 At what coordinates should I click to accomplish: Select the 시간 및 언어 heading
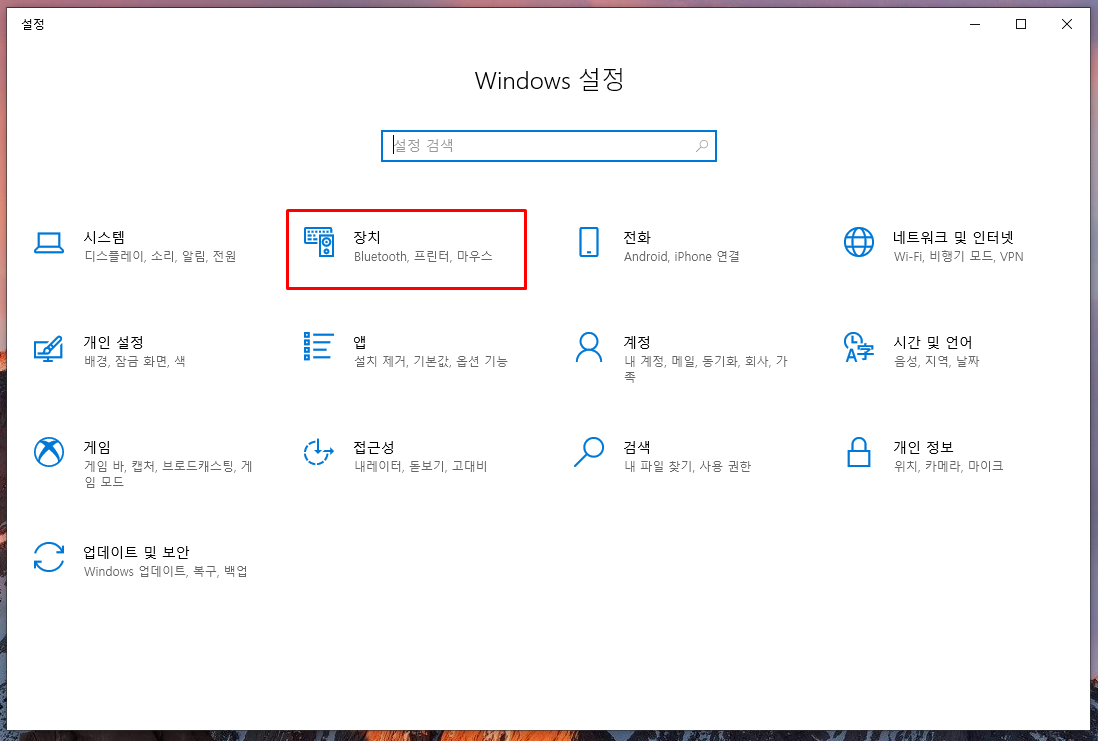click(933, 342)
